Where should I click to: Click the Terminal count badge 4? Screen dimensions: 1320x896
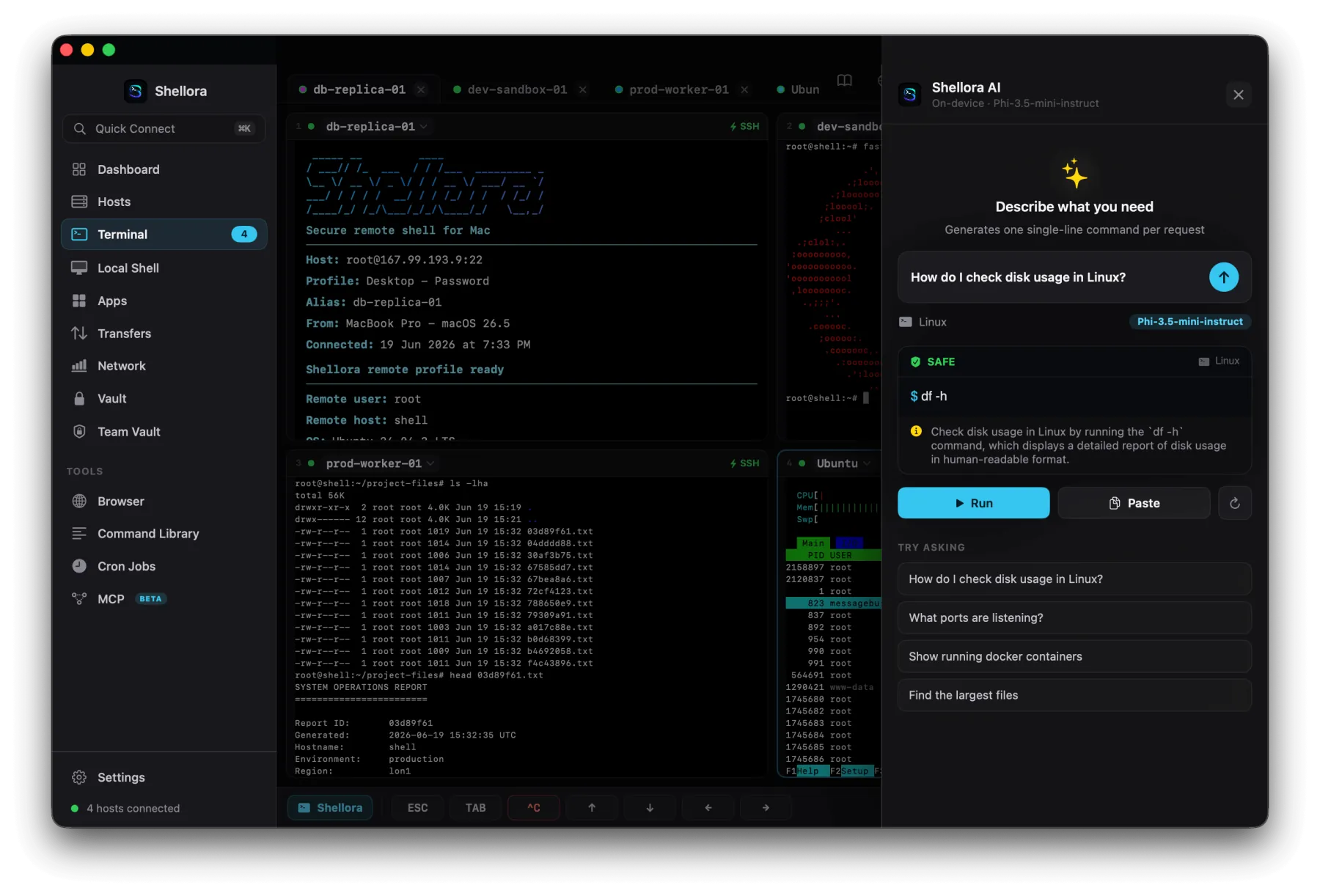244,235
